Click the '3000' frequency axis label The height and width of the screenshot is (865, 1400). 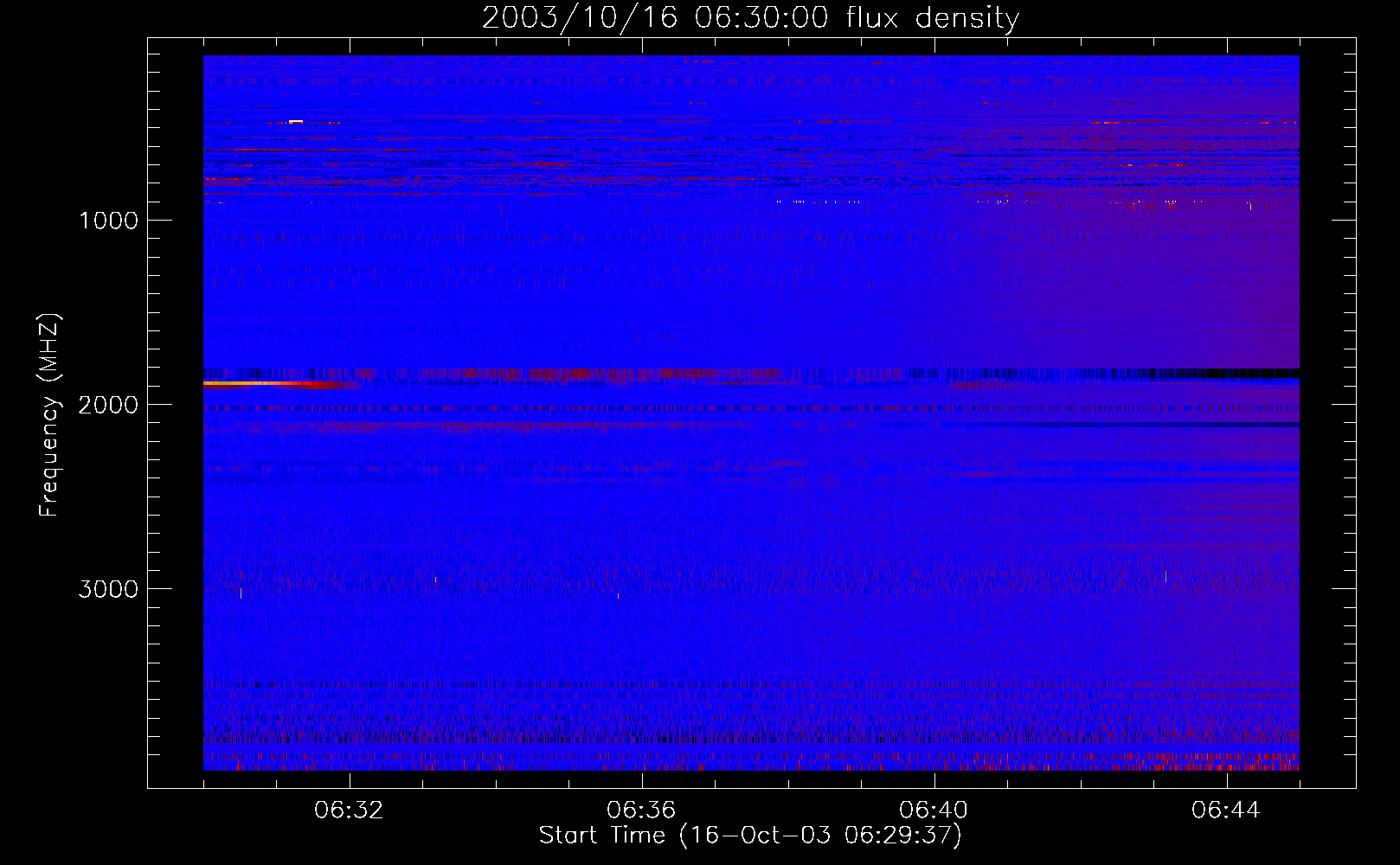108,589
